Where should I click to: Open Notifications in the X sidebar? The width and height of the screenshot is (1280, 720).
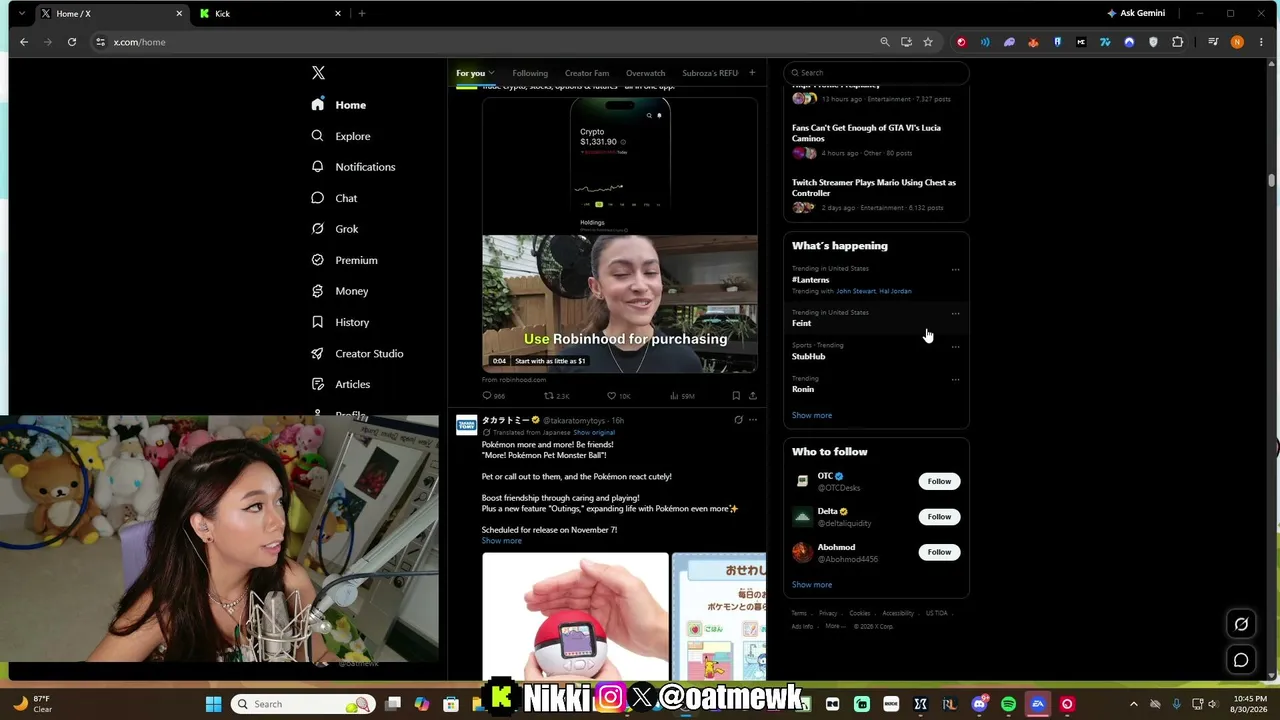pyautogui.click(x=353, y=167)
